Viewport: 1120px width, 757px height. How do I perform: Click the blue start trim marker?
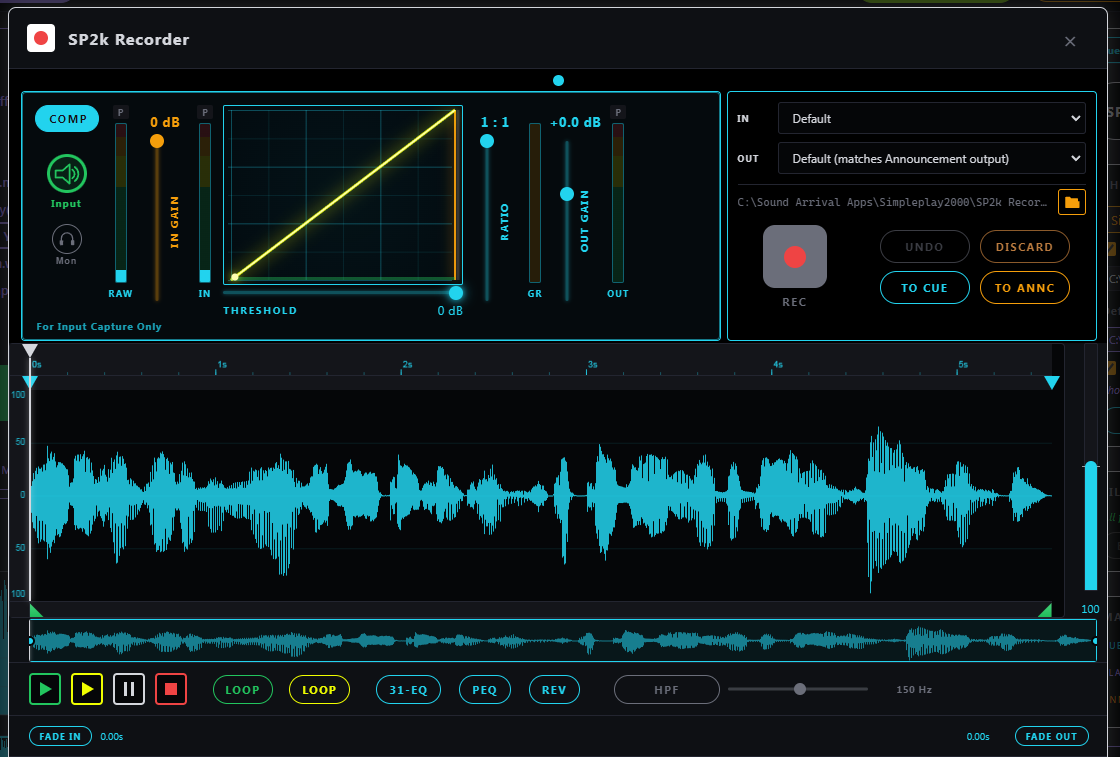tap(30, 382)
